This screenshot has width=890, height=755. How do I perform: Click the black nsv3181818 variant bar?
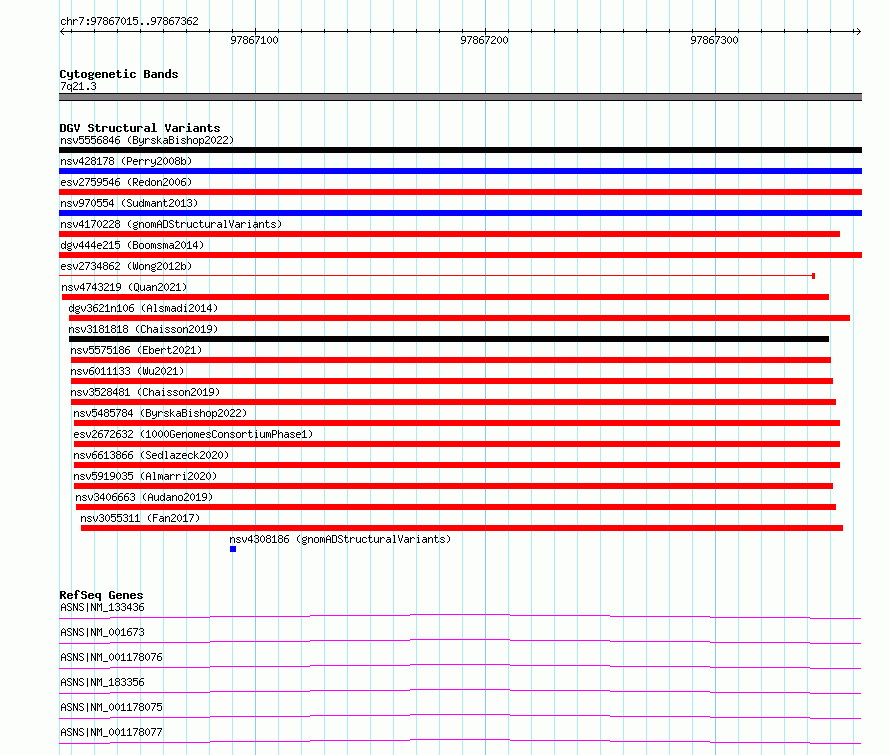pyautogui.click(x=449, y=339)
